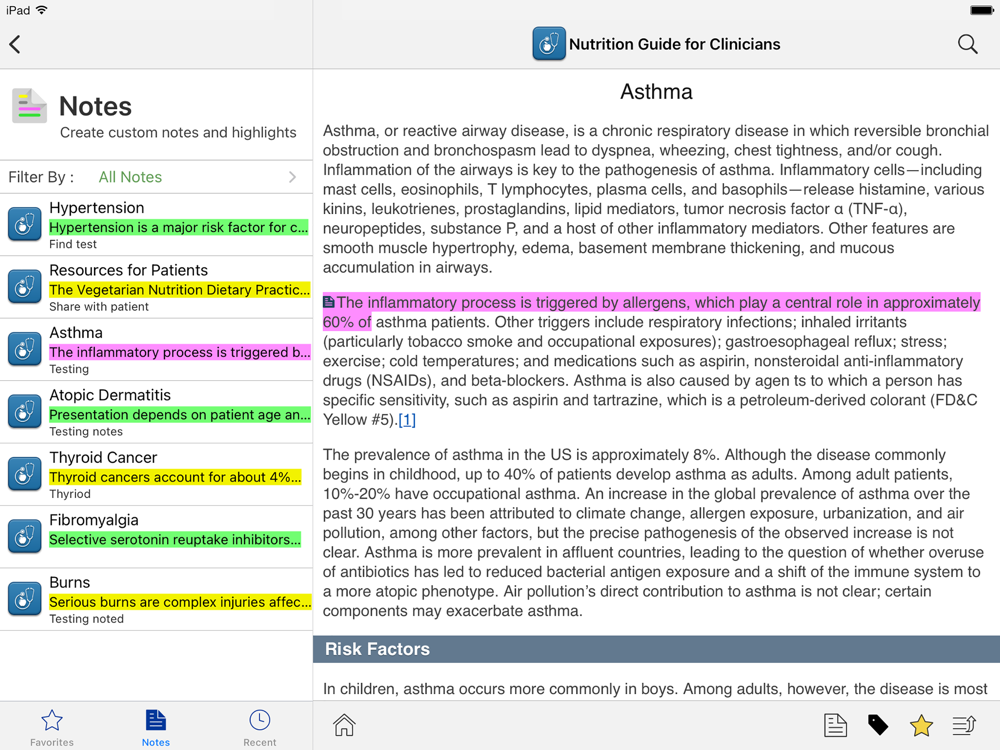
Task: Switch to the Favorites tab
Action: tap(52, 728)
